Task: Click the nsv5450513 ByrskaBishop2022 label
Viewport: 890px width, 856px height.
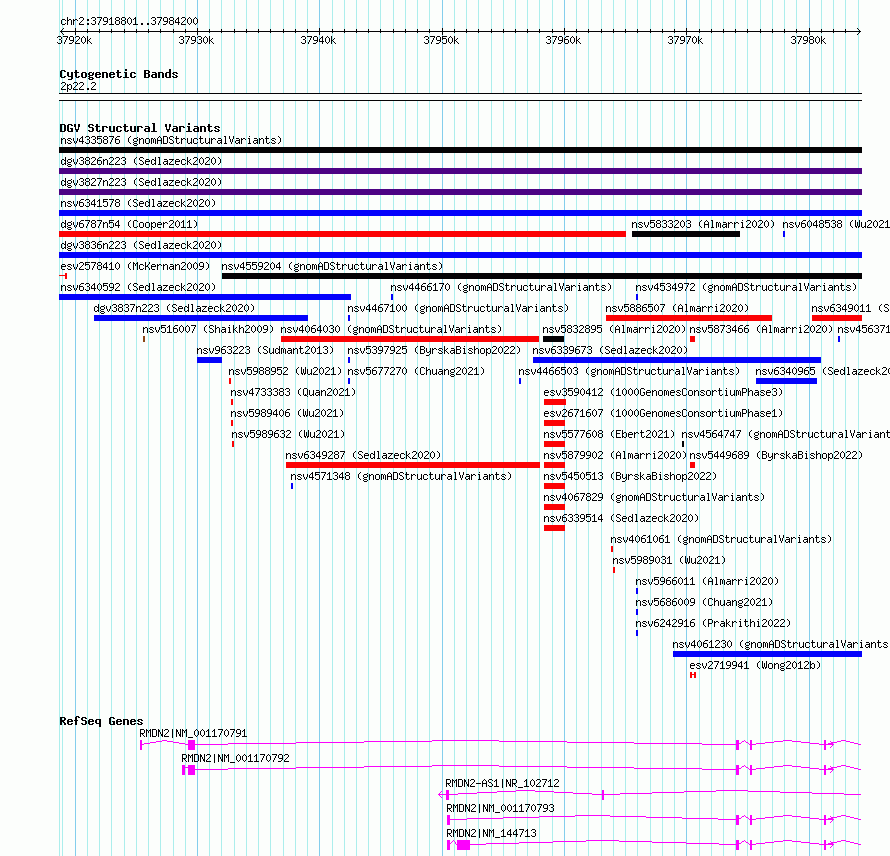Action: click(x=630, y=476)
